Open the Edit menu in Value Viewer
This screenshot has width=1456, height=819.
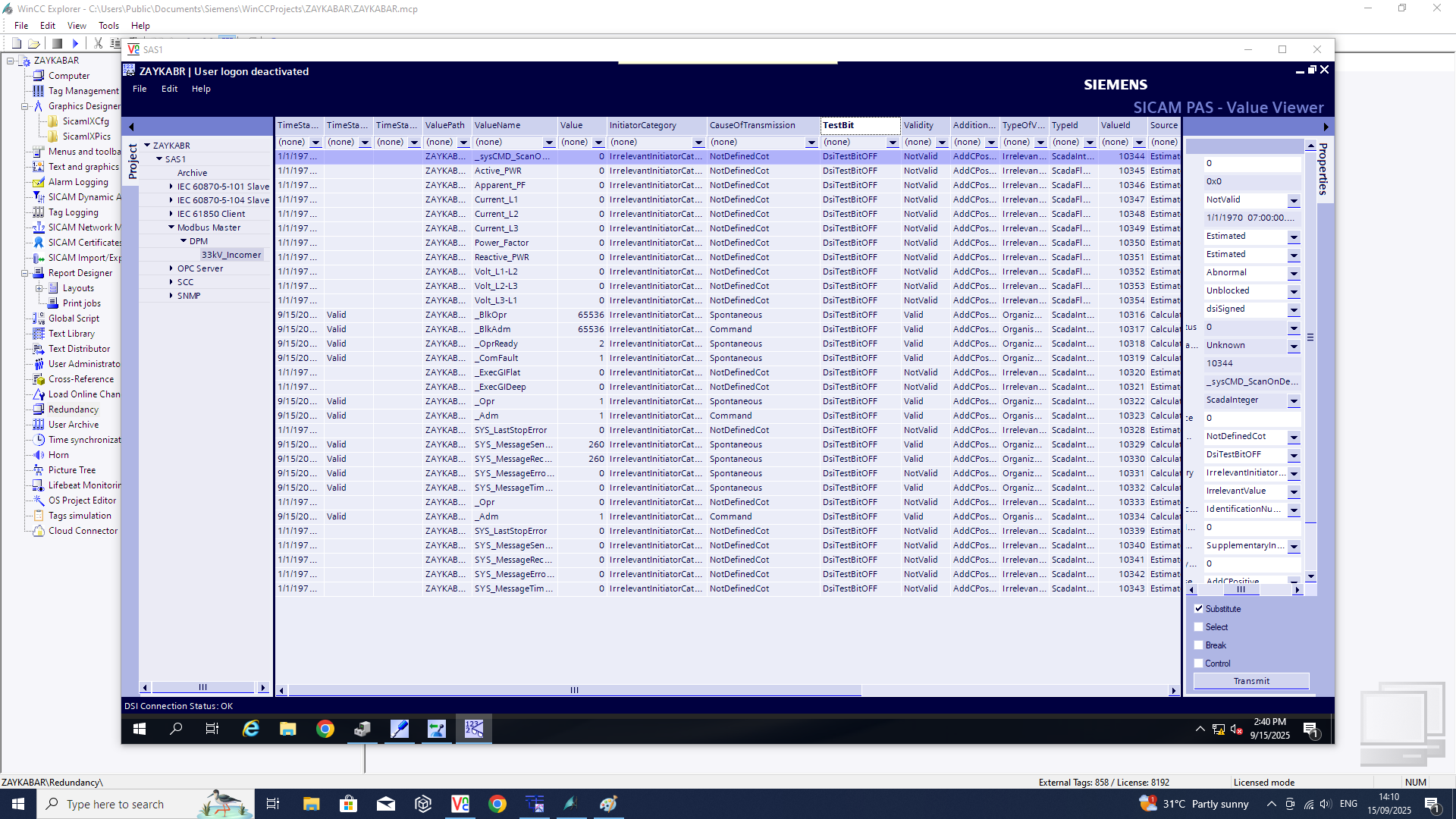(169, 89)
